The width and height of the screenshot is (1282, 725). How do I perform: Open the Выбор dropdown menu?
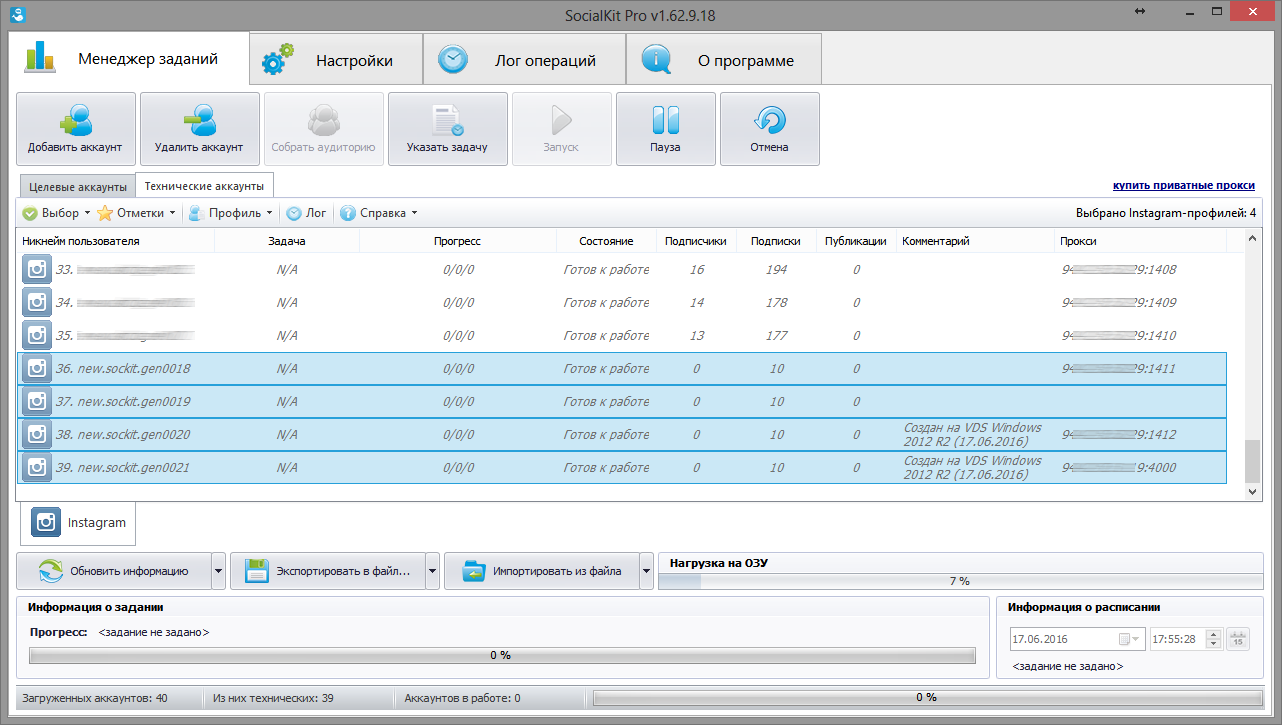[x=56, y=213]
